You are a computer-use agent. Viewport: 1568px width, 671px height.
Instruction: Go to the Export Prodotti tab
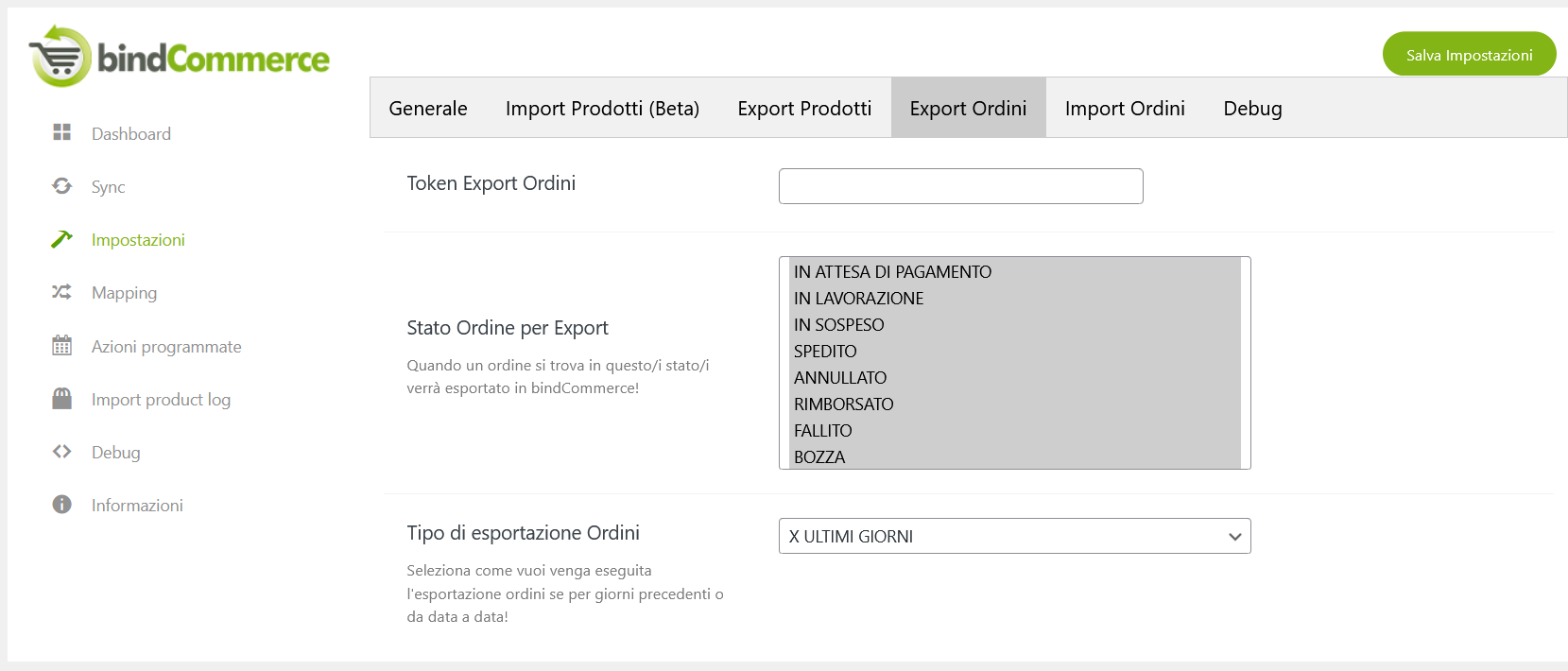coord(804,109)
